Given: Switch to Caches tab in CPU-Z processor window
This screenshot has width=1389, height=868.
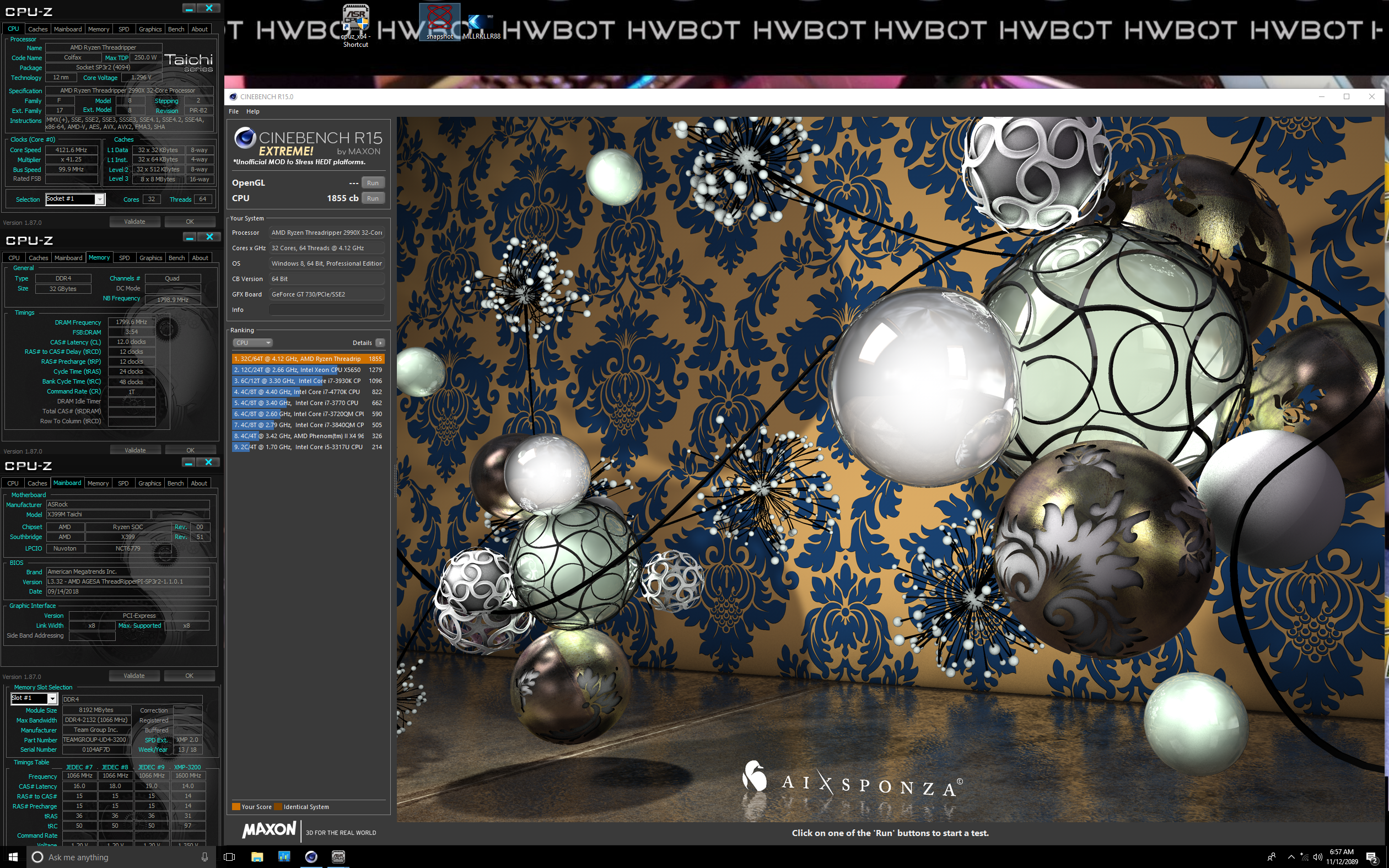Looking at the screenshot, I should [x=38, y=29].
